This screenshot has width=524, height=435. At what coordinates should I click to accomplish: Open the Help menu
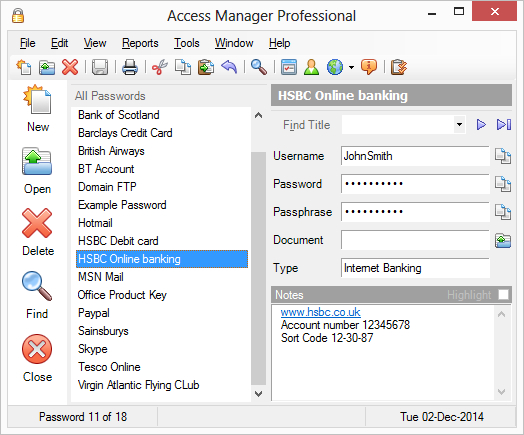pyautogui.click(x=279, y=43)
